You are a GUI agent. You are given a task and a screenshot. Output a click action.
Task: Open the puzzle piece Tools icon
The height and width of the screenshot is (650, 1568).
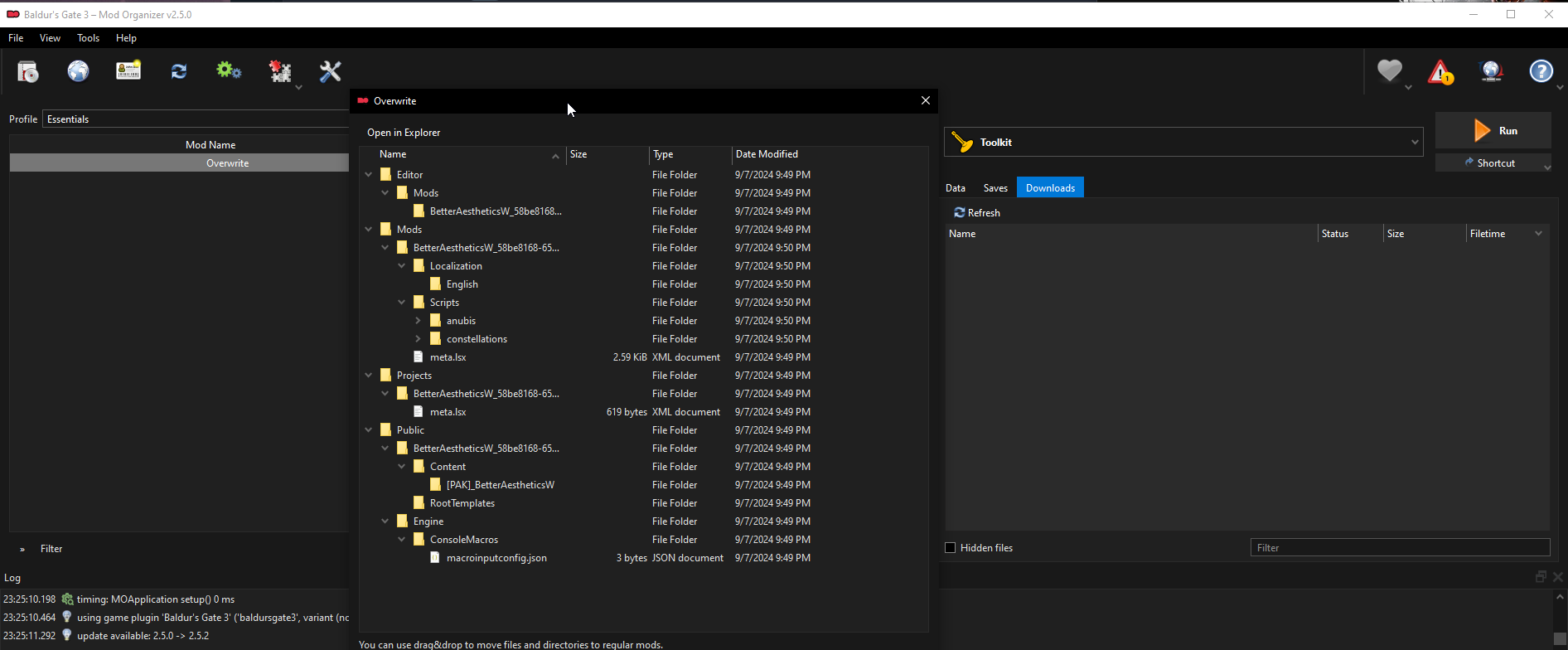pyautogui.click(x=280, y=72)
